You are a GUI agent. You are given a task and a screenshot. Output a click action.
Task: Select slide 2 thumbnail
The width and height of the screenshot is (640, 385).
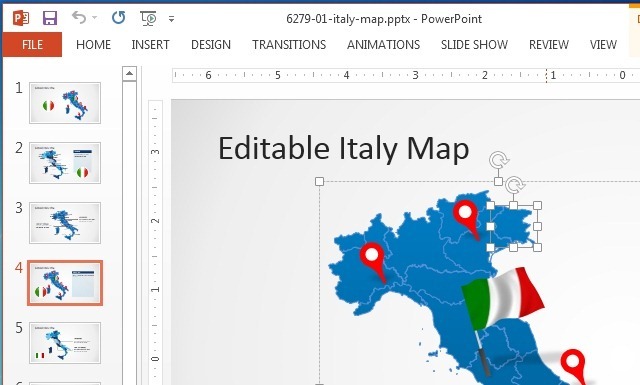(x=65, y=163)
